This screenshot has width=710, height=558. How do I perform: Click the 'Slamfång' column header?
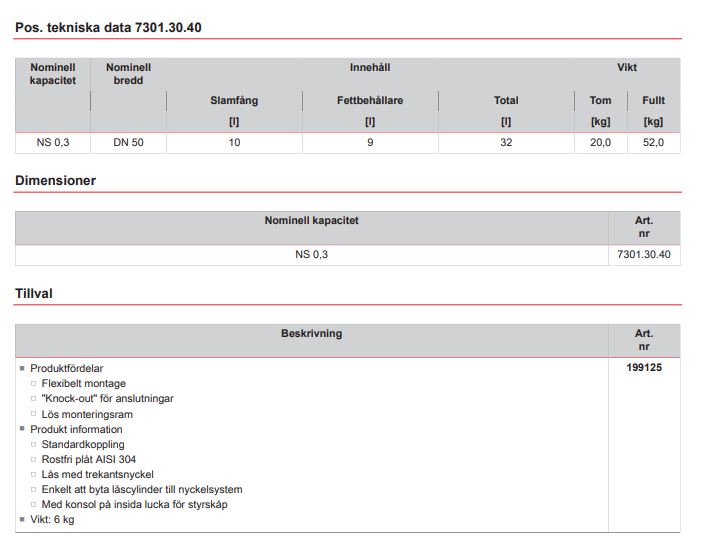(234, 101)
